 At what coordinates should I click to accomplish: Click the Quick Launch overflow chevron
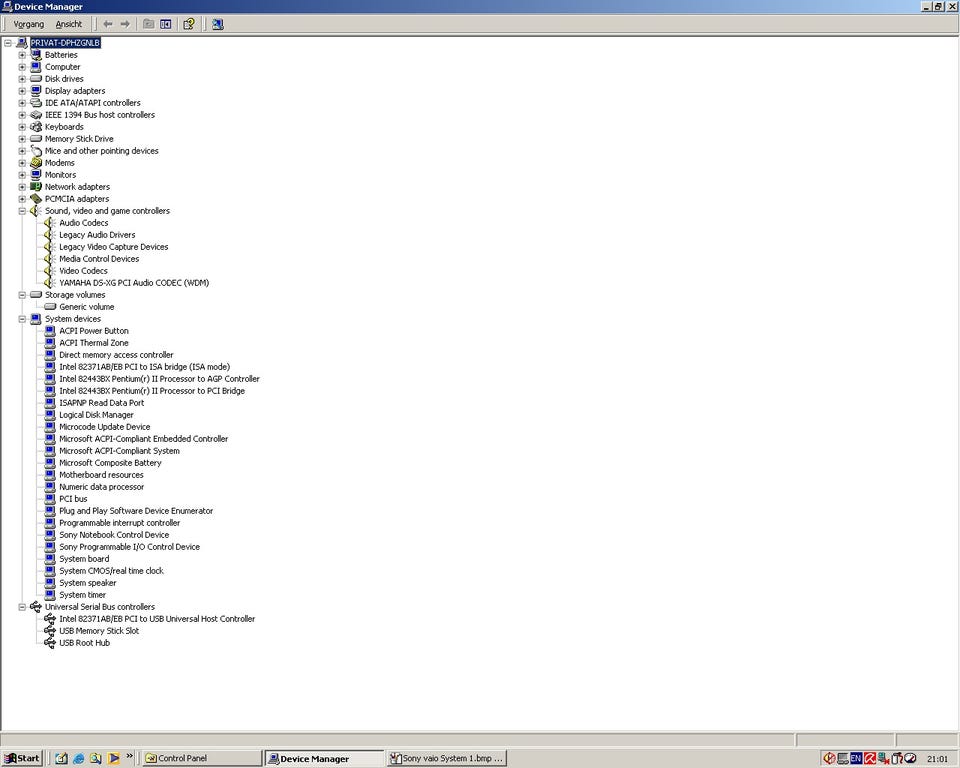(x=129, y=757)
